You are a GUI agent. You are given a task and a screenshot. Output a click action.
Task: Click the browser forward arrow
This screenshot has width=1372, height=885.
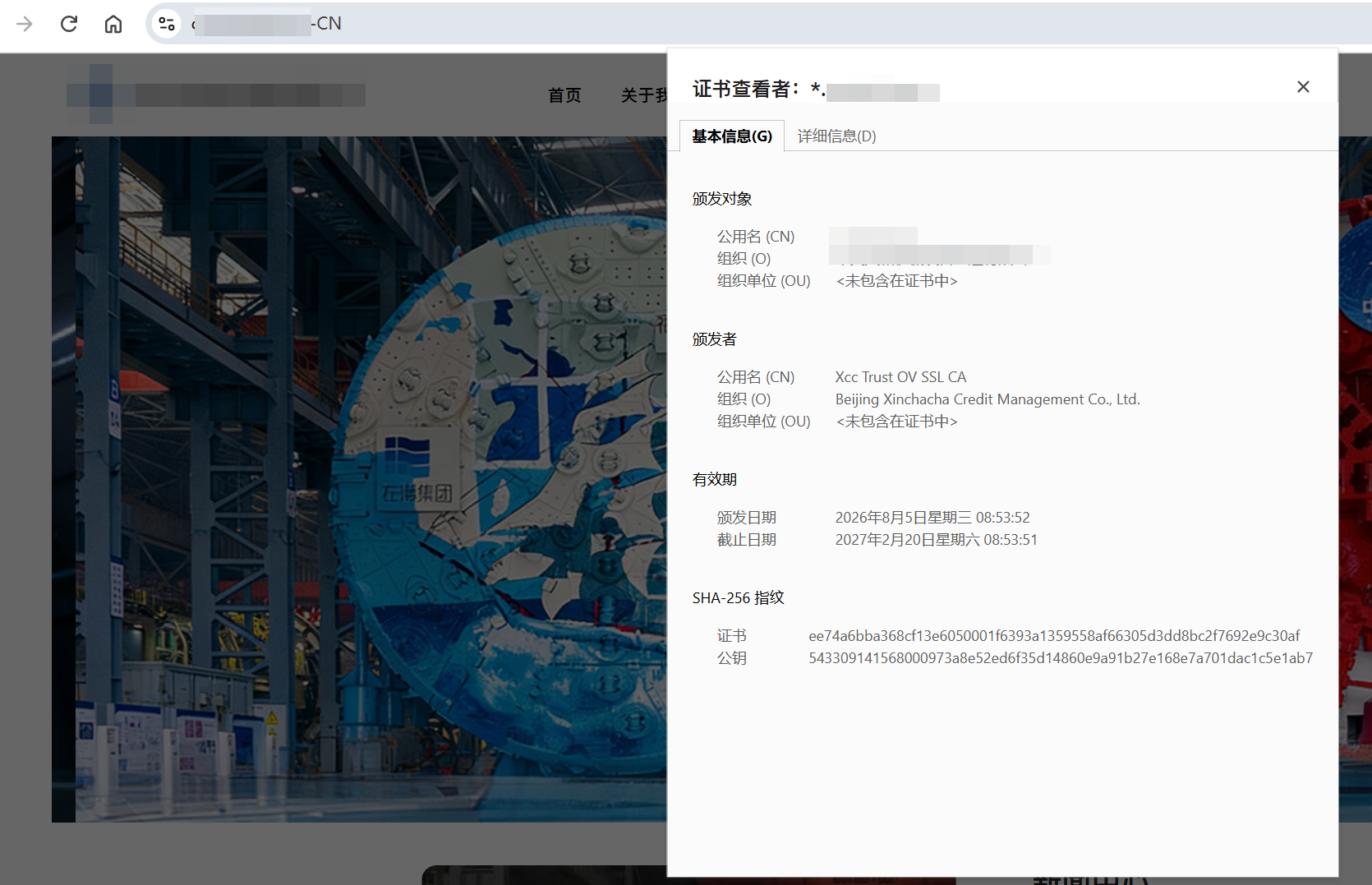(25, 24)
